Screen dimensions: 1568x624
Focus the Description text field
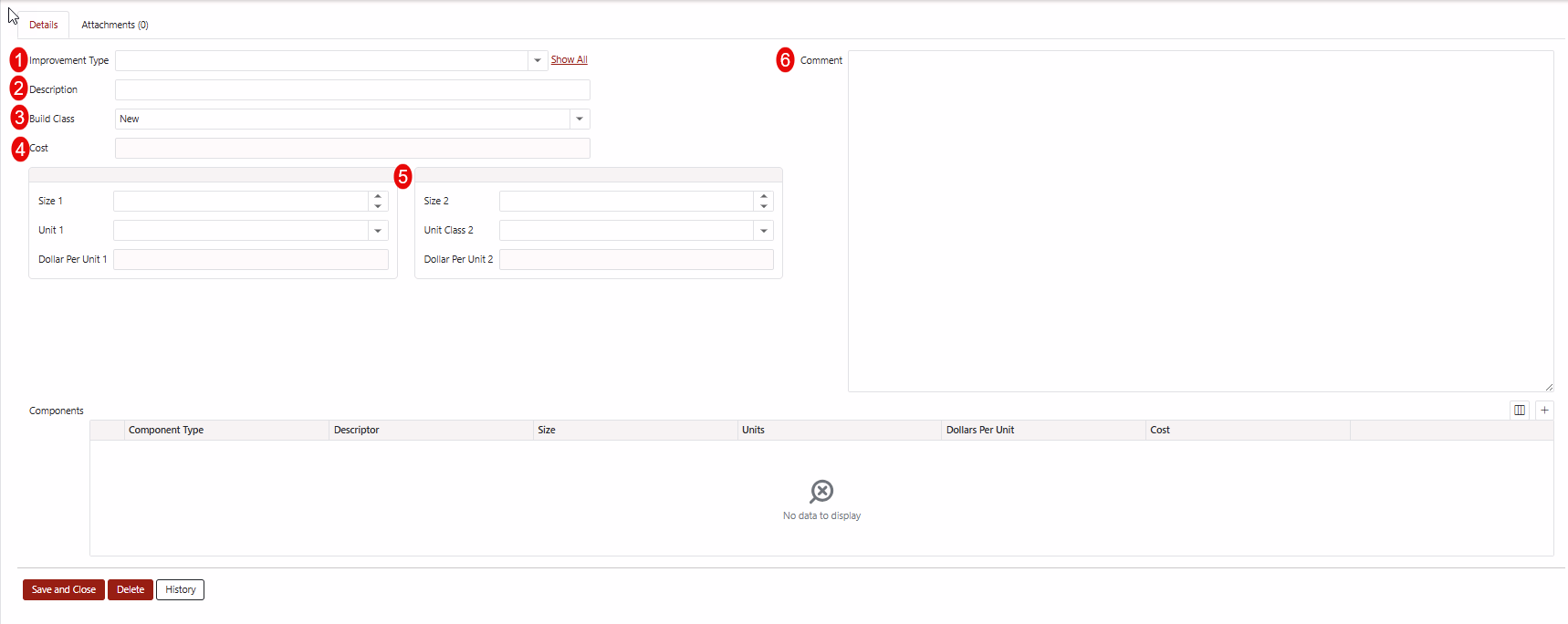[352, 89]
